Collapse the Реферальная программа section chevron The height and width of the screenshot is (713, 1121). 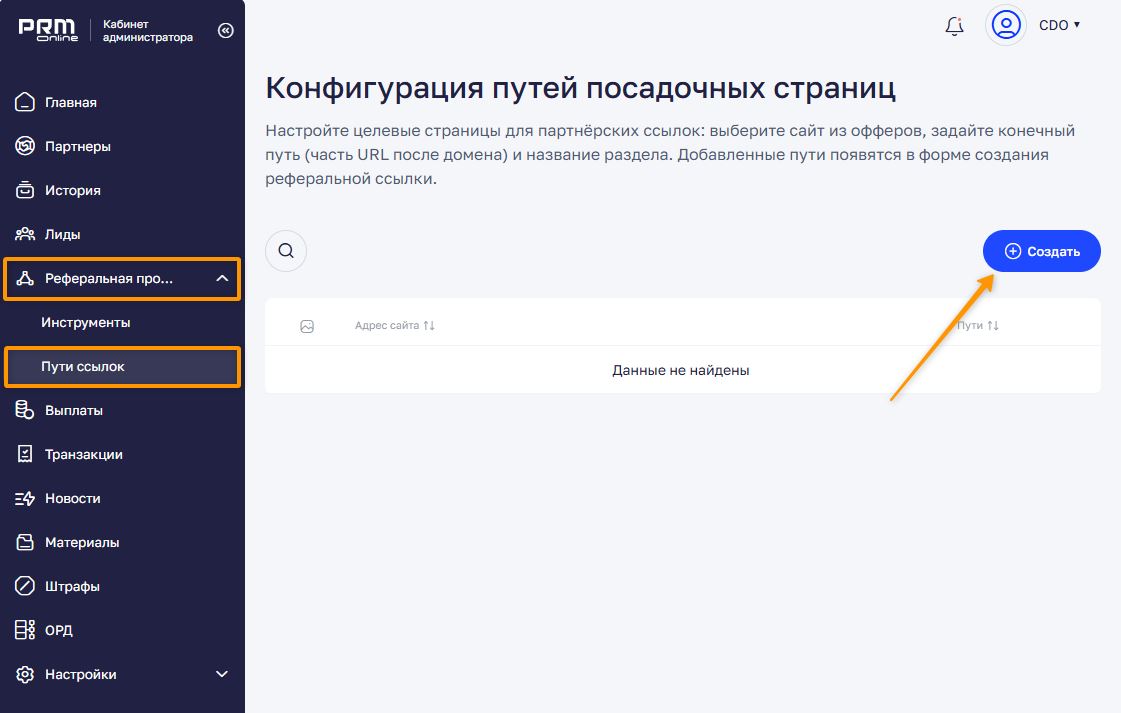coord(222,279)
